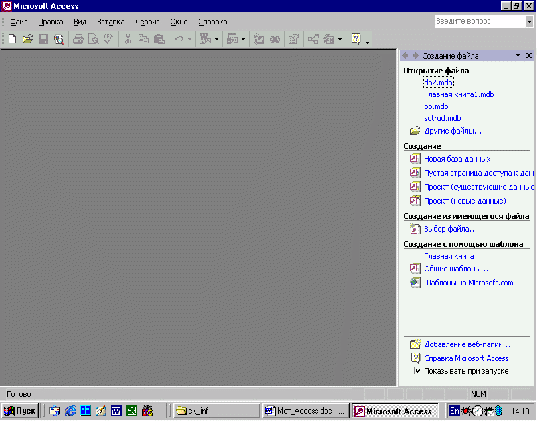The image size is (537, 421).
Task: Click the Search toolbar icon with magnifier
Action: (x=59, y=39)
